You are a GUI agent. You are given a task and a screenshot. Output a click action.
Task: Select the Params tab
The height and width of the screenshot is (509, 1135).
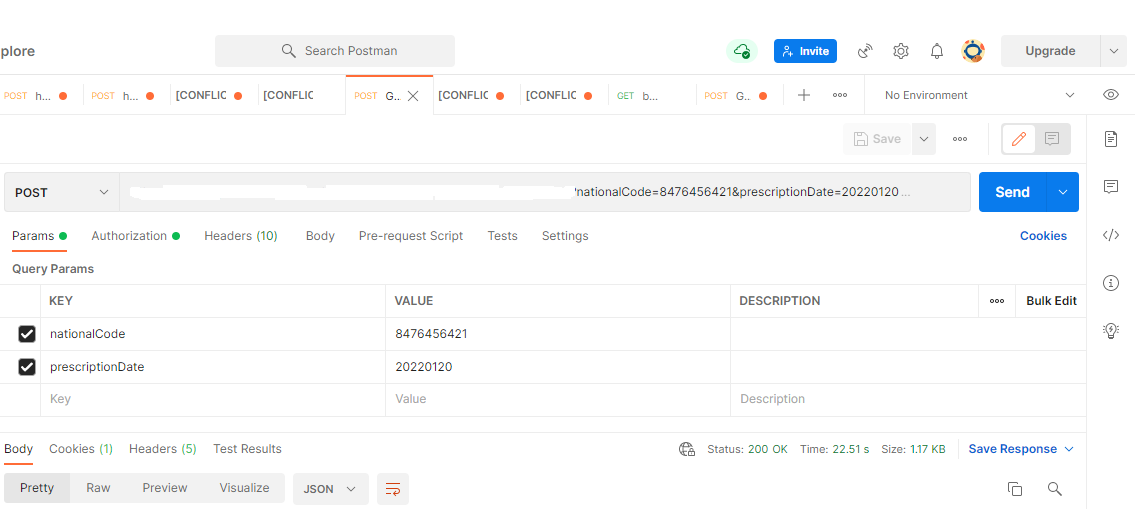pos(39,235)
